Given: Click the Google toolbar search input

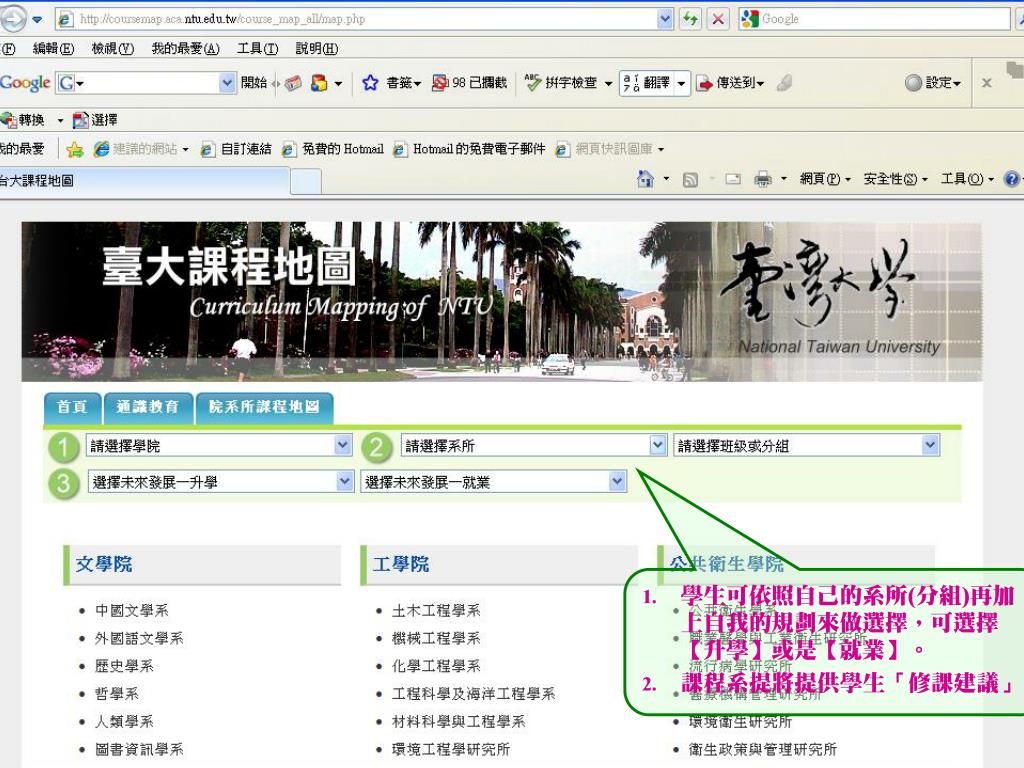Looking at the screenshot, I should click(x=145, y=83).
